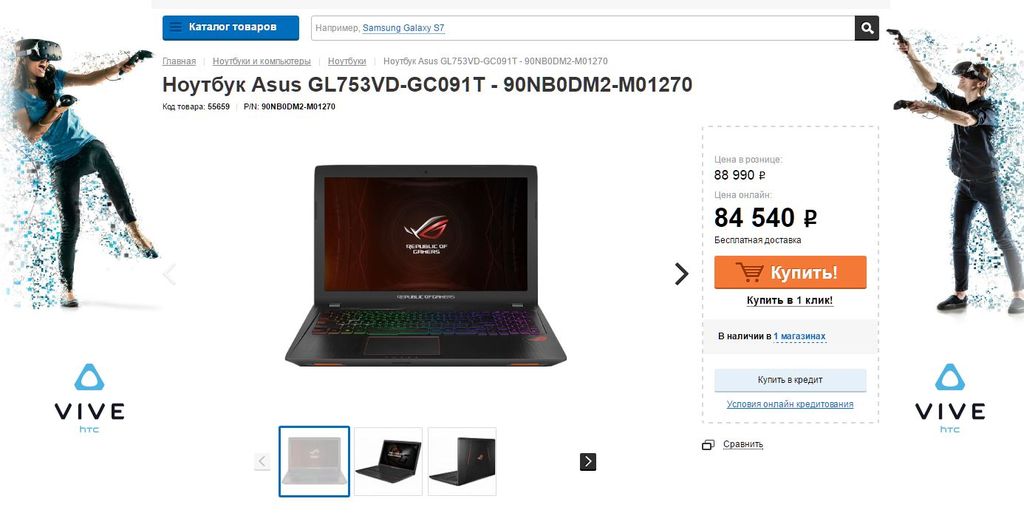Screen dimensions: 1024x527
Task: Click Купить в кредит button
Action: coord(790,380)
